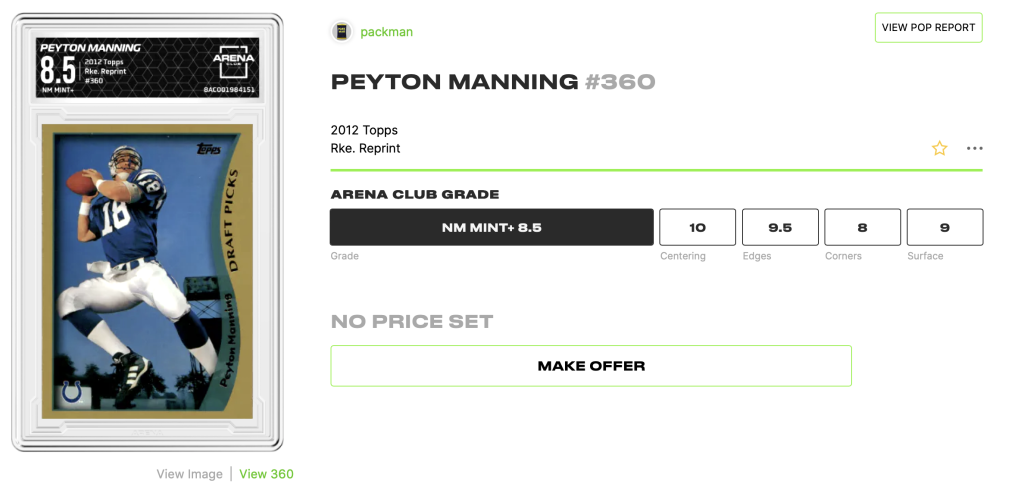Open the graded Peyton Manning card image
The image size is (1024, 493).
point(147,232)
